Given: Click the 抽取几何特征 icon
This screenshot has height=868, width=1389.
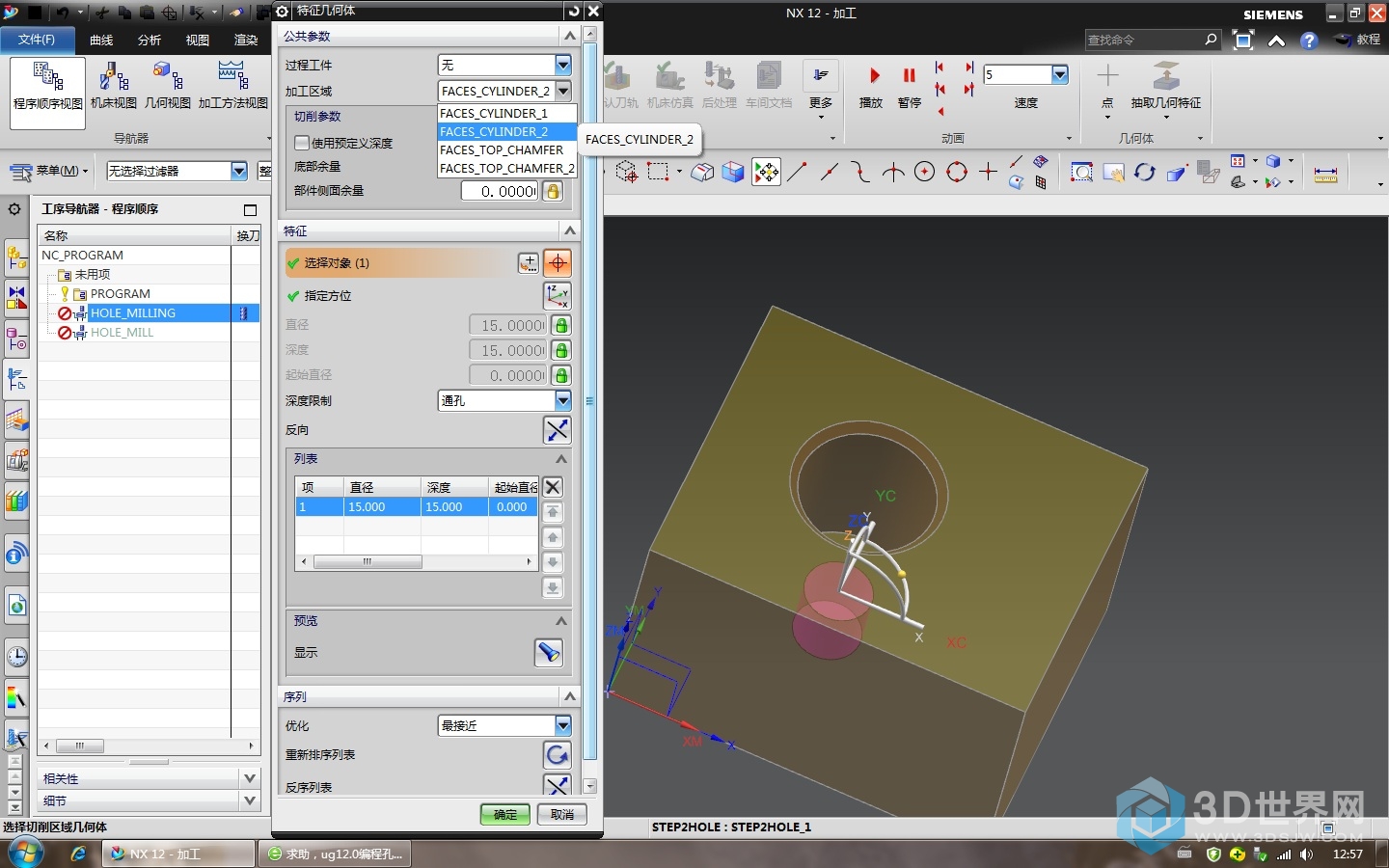Looking at the screenshot, I should 1166,76.
